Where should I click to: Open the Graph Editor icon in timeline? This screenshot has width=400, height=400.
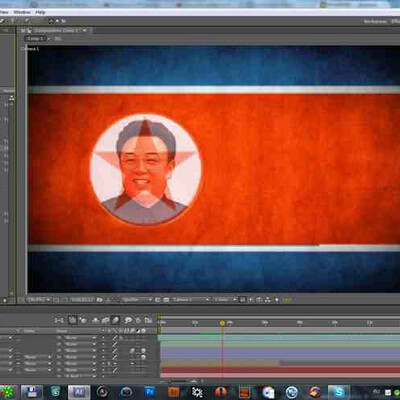[148, 320]
